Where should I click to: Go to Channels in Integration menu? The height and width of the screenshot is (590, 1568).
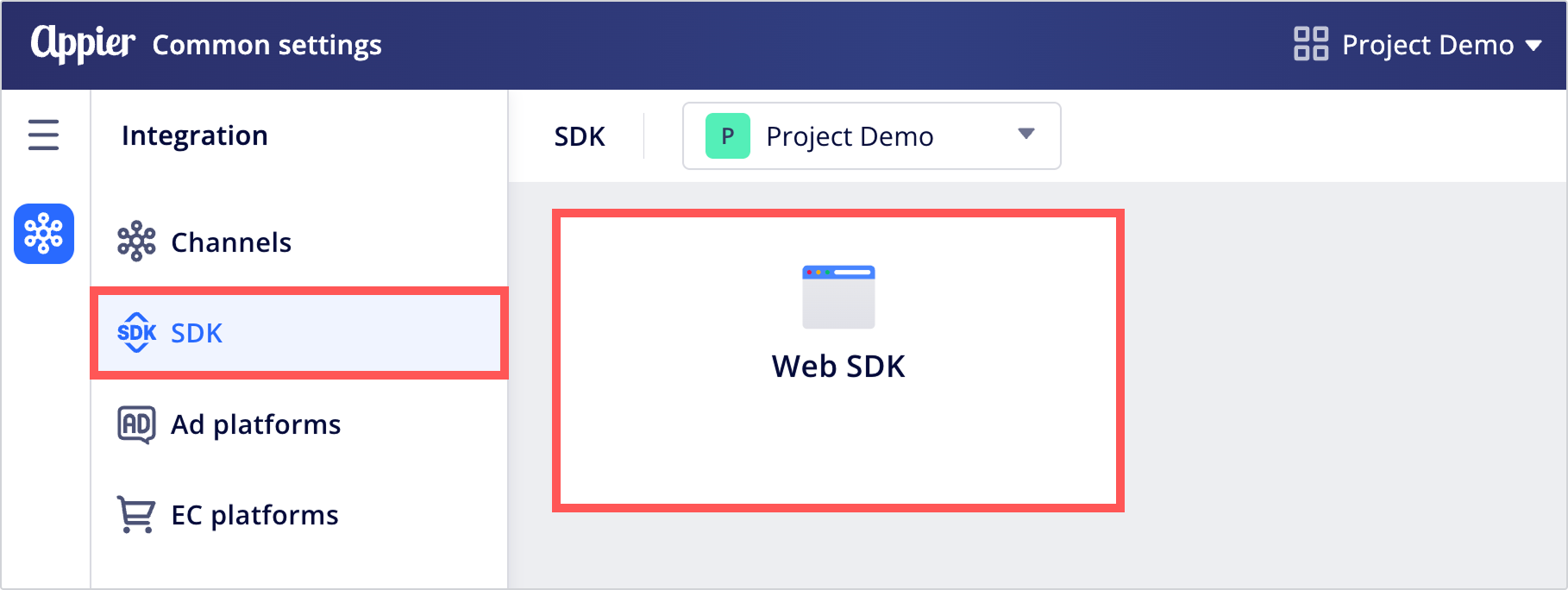299,242
